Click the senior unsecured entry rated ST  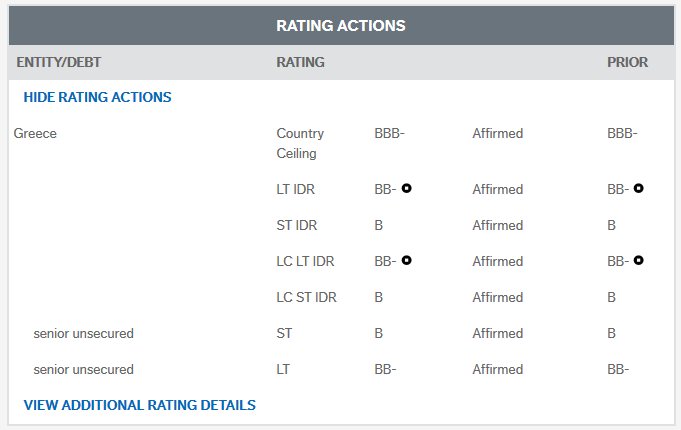[x=83, y=333]
